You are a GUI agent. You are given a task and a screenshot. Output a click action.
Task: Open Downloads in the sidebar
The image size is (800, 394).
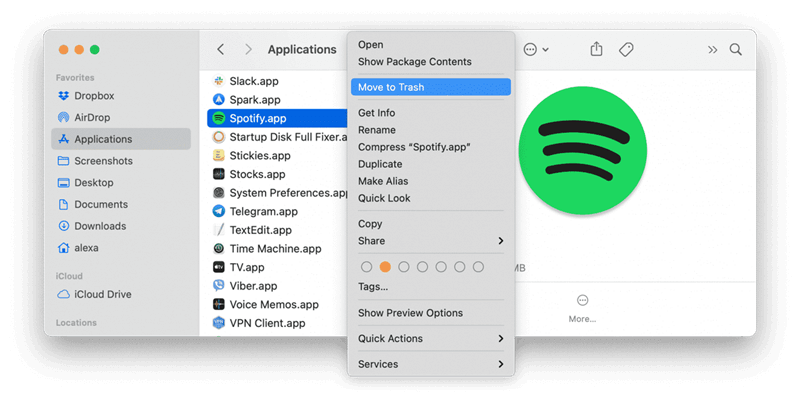pos(91,226)
